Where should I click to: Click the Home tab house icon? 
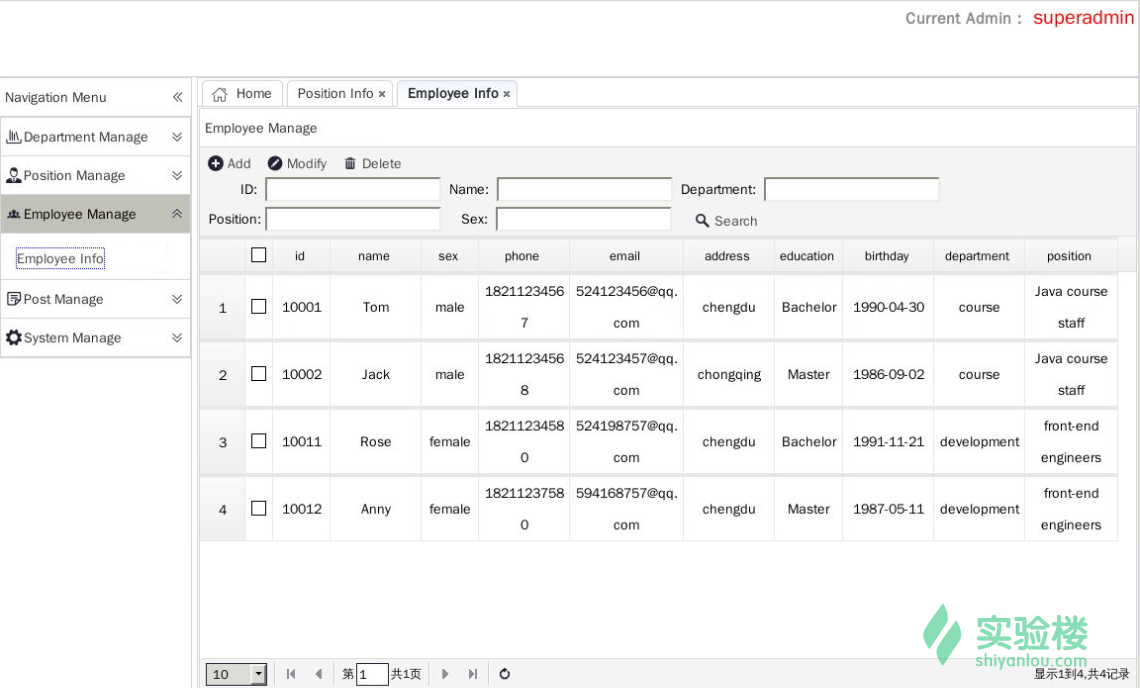[220, 94]
